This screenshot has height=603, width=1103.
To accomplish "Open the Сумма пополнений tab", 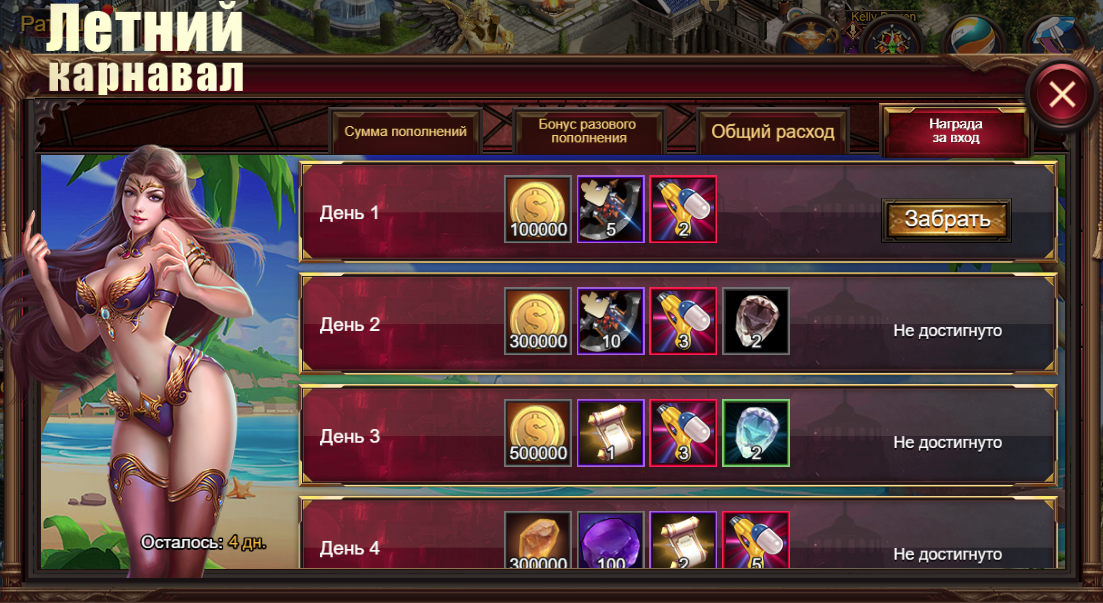I will tap(405, 132).
